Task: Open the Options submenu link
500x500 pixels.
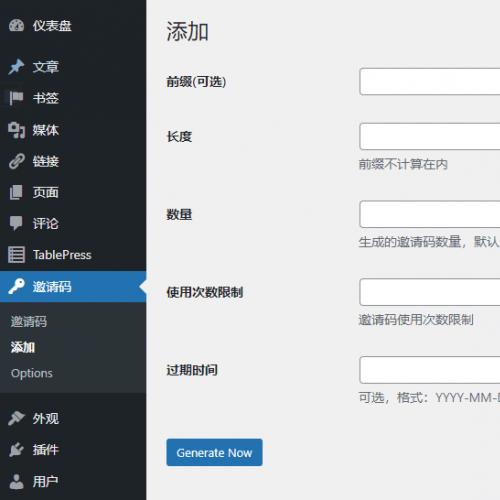Action: [32, 373]
